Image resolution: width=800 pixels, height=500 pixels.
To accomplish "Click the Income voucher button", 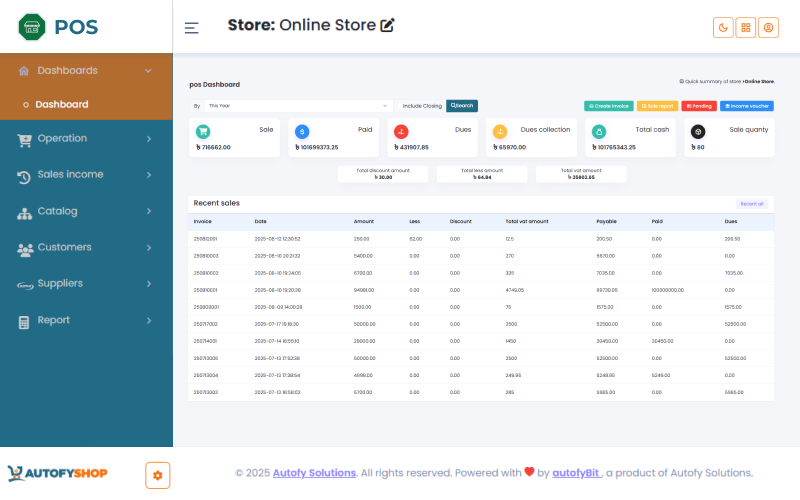I will (x=747, y=106).
